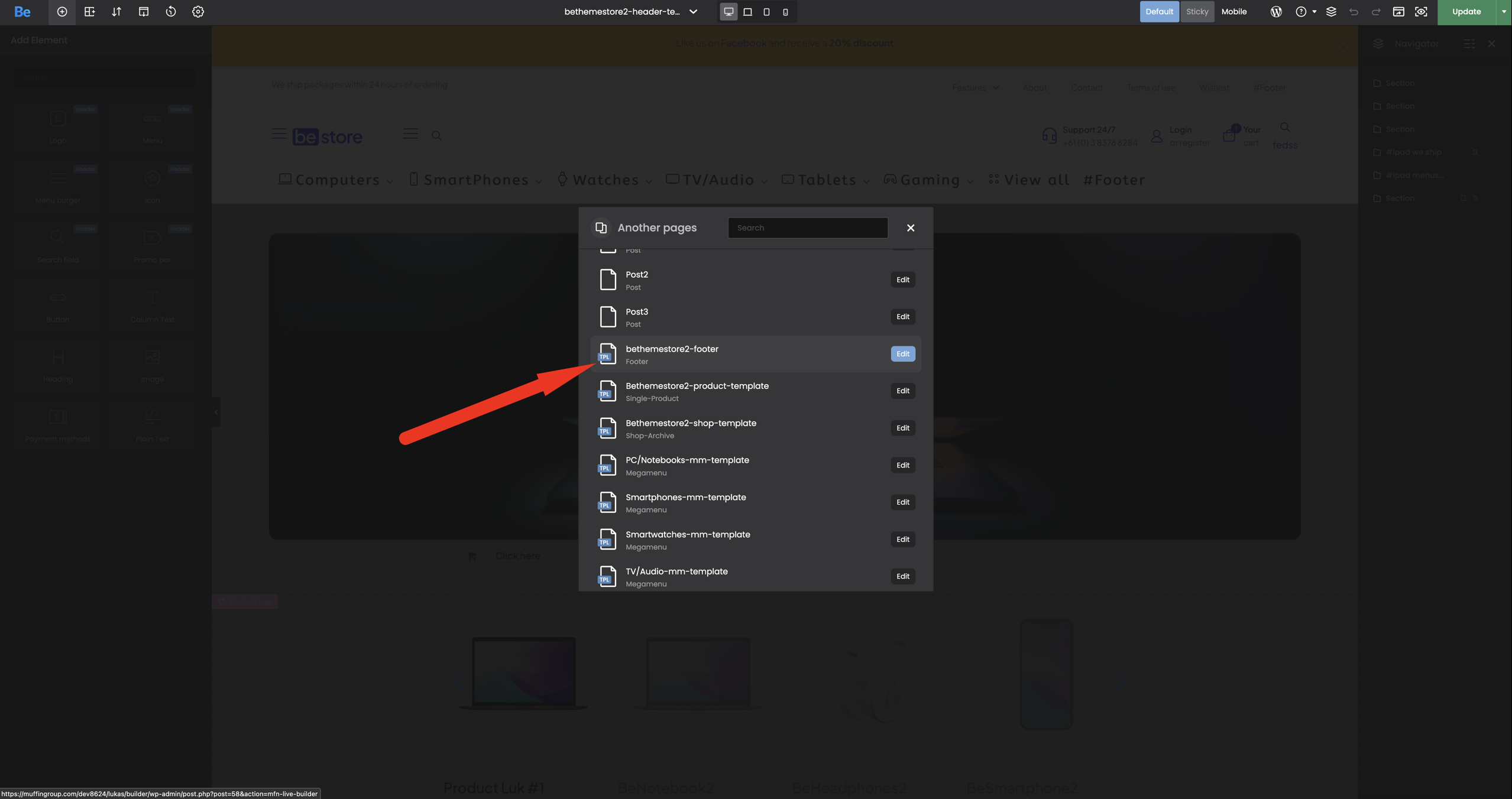Switch to desktop device view
Viewport: 1512px width, 799px height.
(x=728, y=12)
